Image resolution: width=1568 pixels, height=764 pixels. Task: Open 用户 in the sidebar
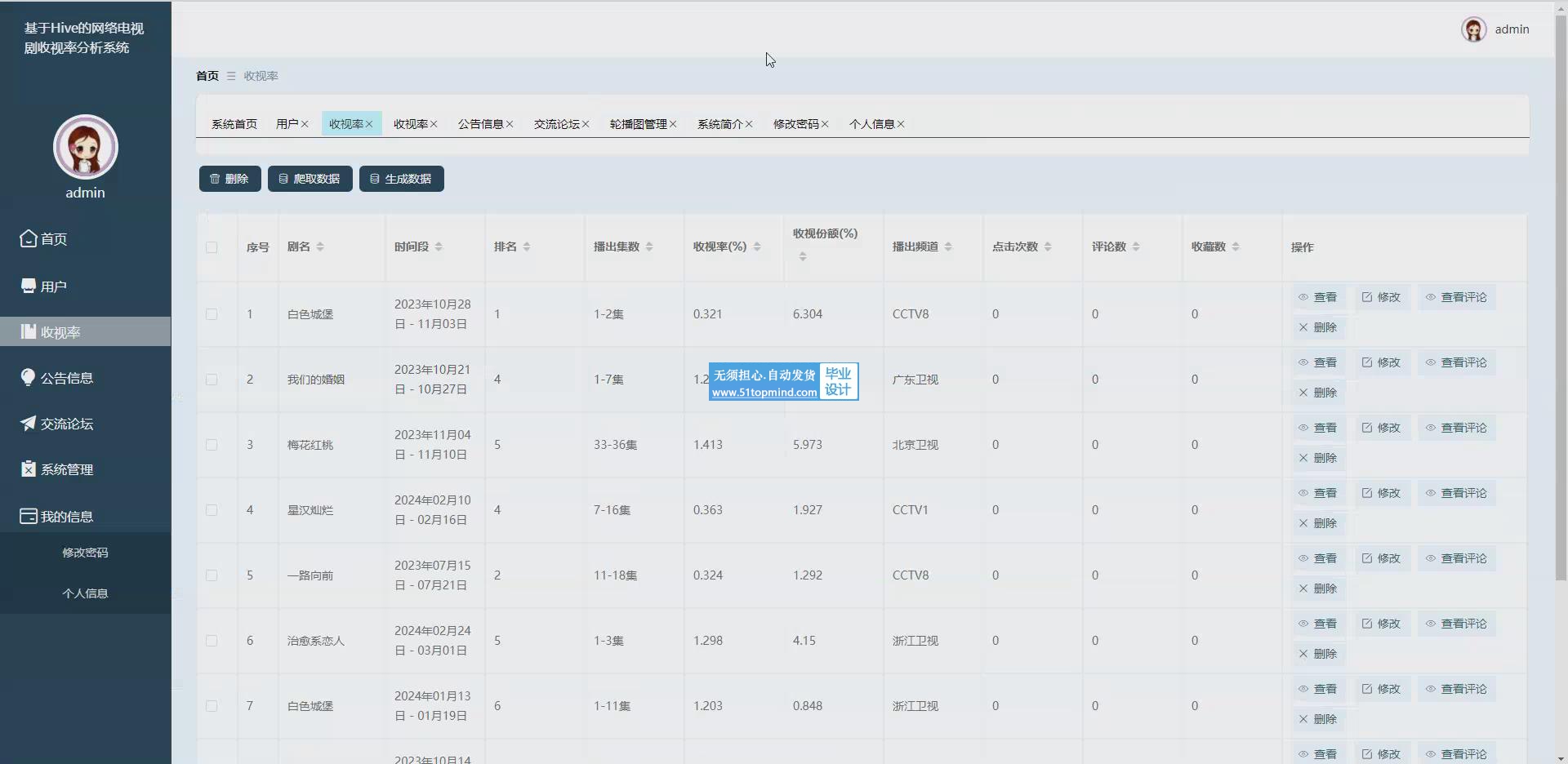pyautogui.click(x=85, y=286)
